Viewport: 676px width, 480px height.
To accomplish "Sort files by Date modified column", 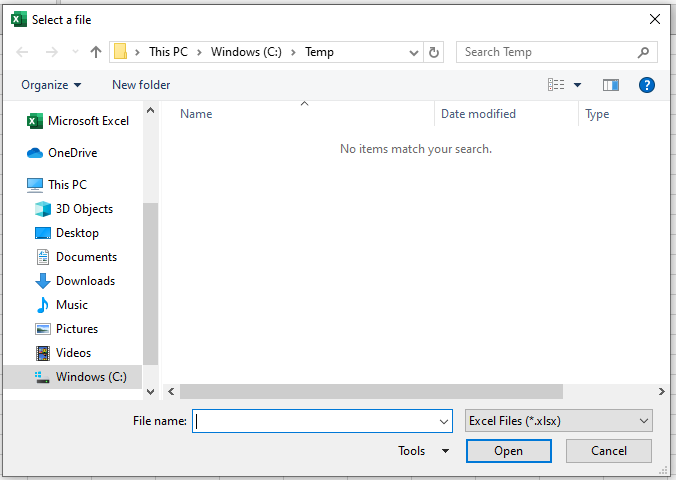I will click(478, 114).
